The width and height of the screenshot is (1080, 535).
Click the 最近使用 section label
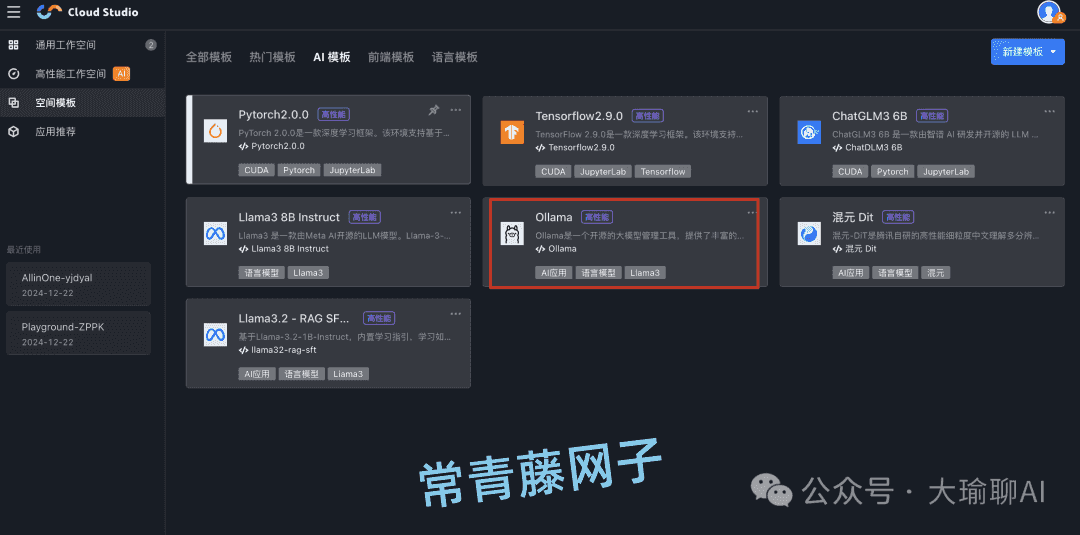(x=23, y=249)
